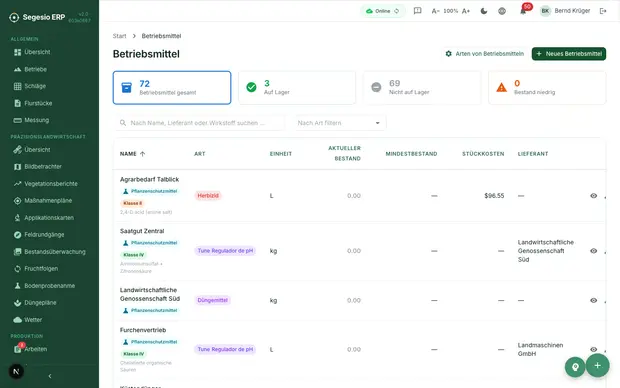Click the Tune Regulador de pH tag in Saatgut Zentral row
Image resolution: width=620 pixels, height=388 pixels.
click(x=225, y=251)
